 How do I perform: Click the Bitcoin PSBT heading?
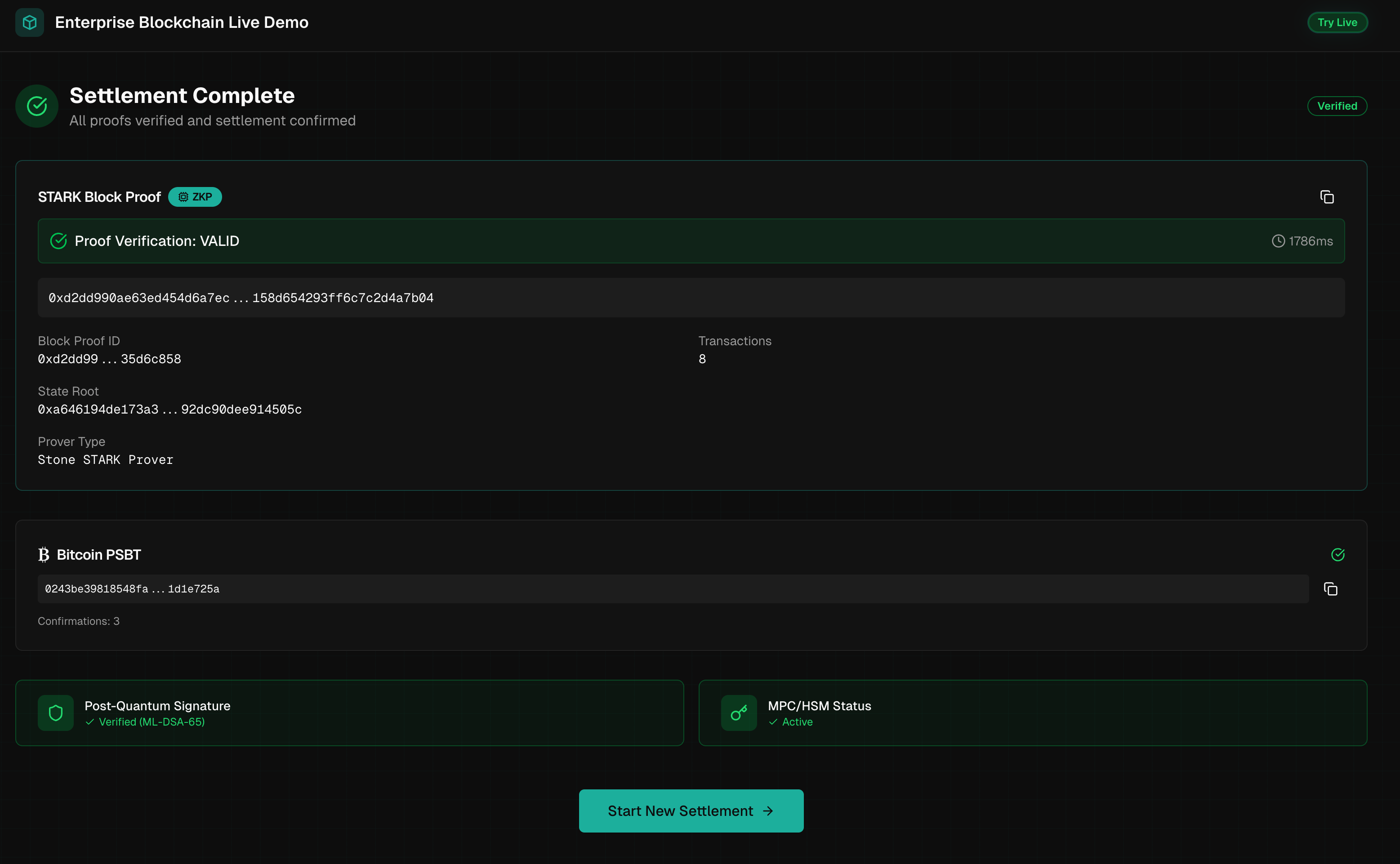click(99, 554)
